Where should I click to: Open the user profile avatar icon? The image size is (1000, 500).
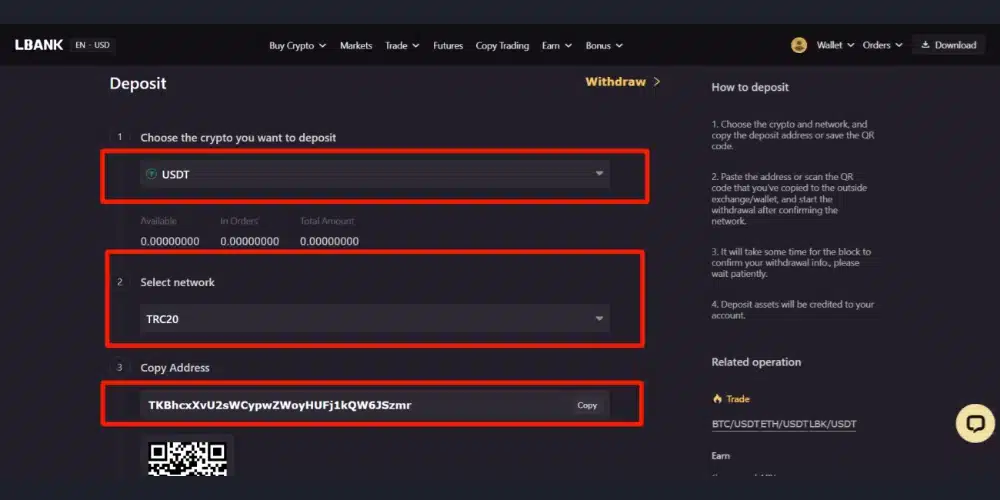pos(798,45)
